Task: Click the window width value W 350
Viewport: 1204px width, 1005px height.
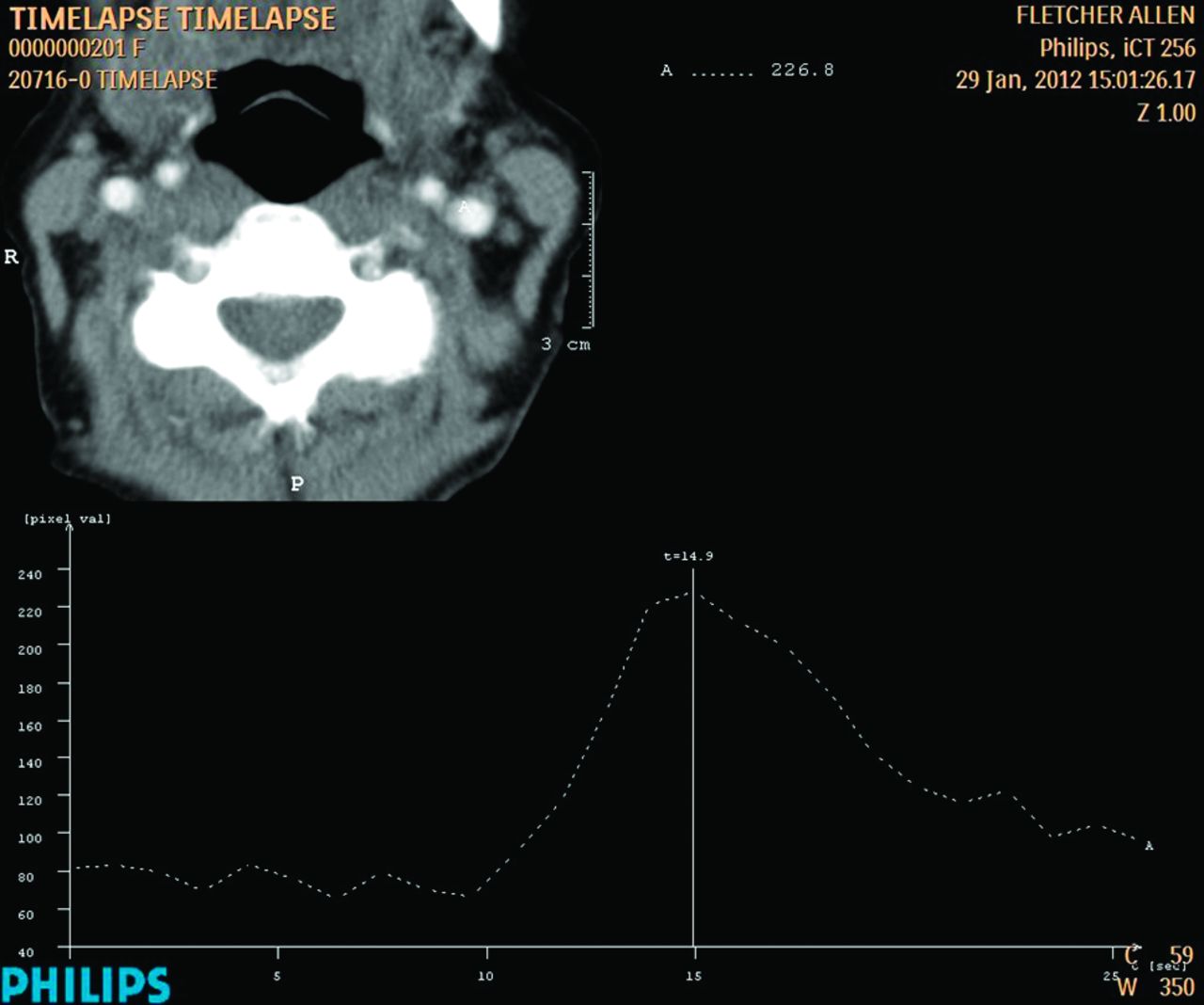Action: [x=1156, y=988]
